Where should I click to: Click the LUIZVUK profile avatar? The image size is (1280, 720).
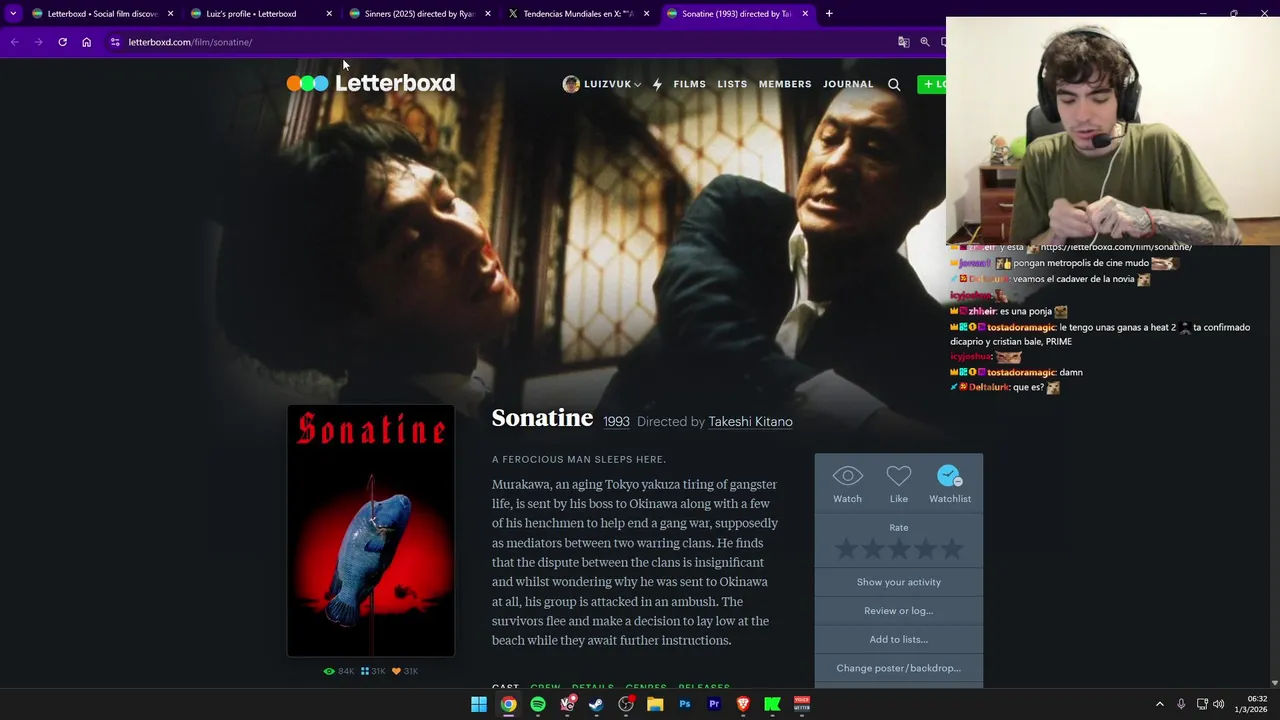pos(571,84)
